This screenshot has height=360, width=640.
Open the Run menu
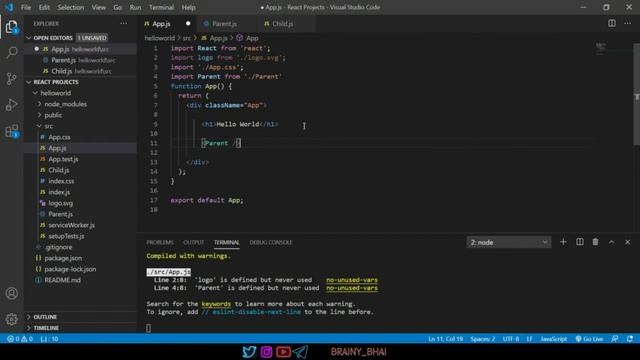tap(135, 7)
